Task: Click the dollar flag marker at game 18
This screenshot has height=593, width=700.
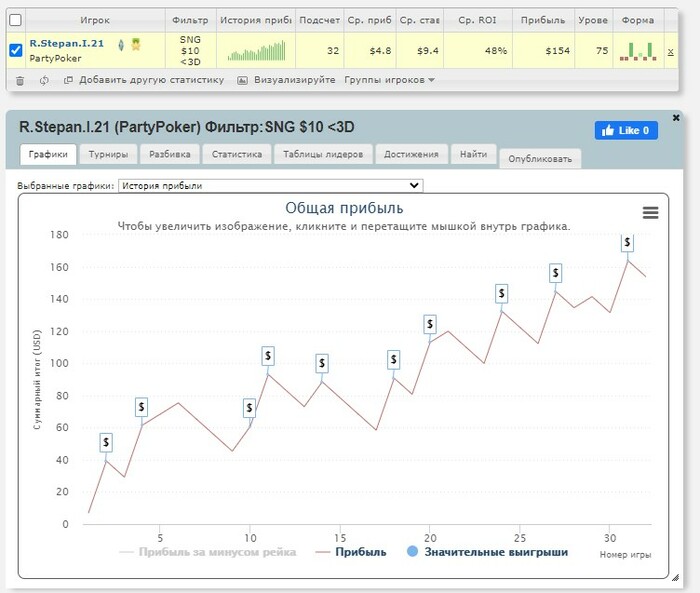Action: point(393,359)
